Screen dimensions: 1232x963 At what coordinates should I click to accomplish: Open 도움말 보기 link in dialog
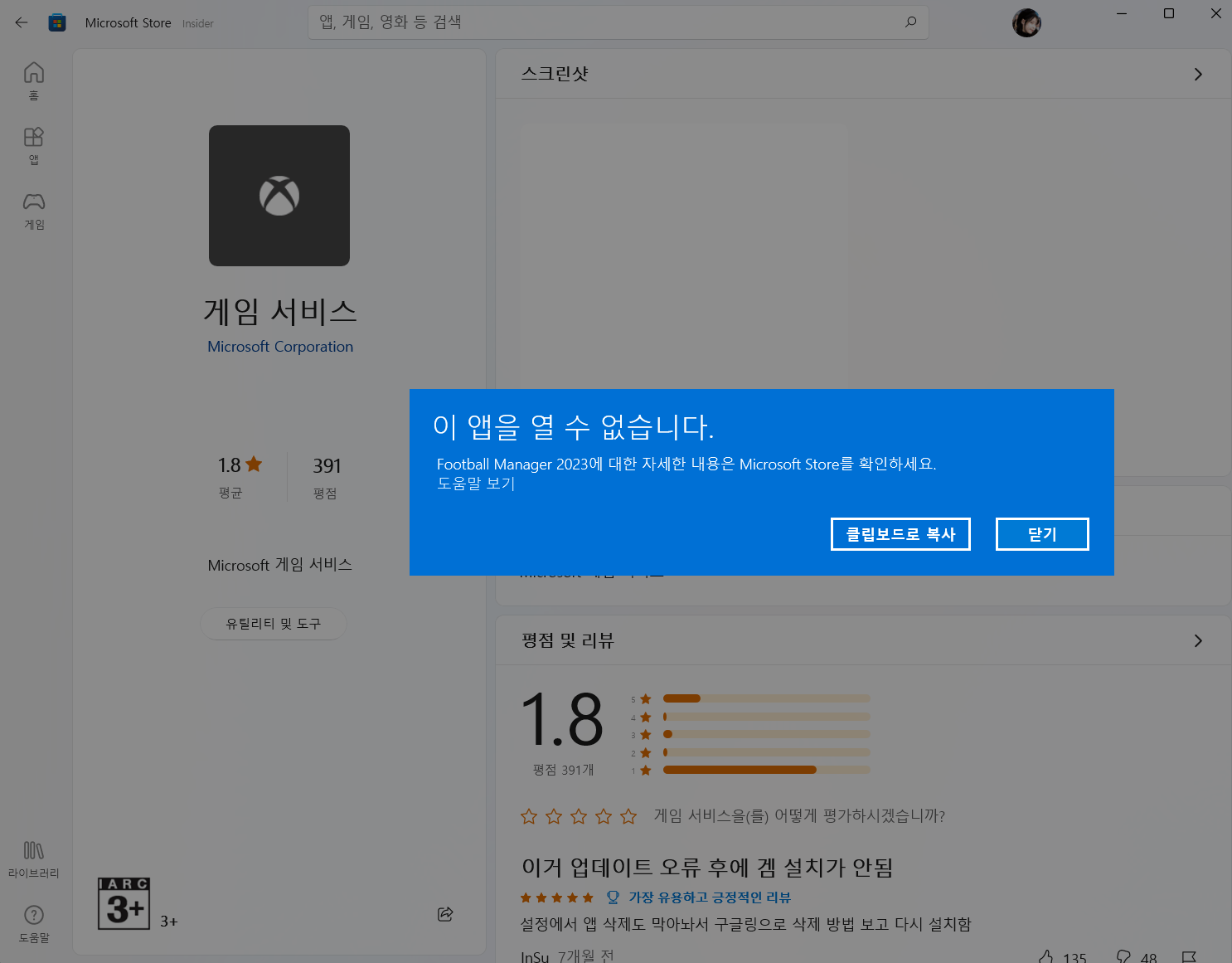pos(476,483)
